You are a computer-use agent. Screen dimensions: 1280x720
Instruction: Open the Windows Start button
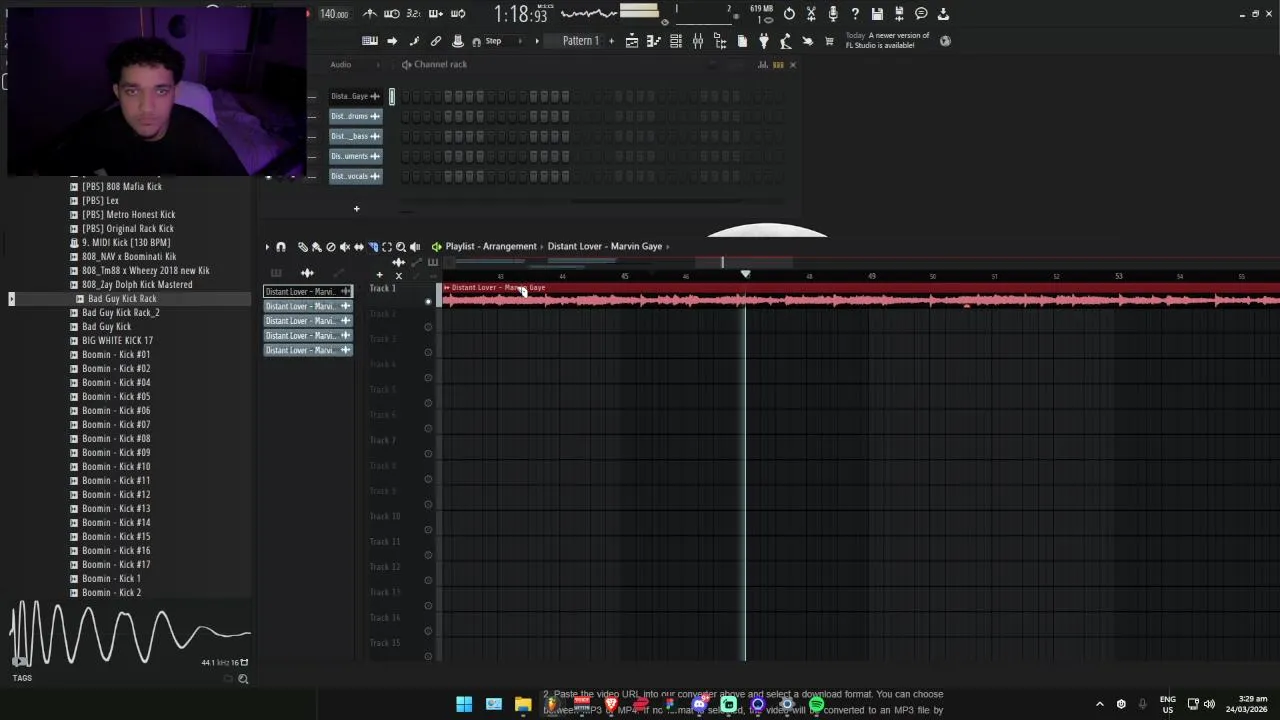(x=464, y=704)
